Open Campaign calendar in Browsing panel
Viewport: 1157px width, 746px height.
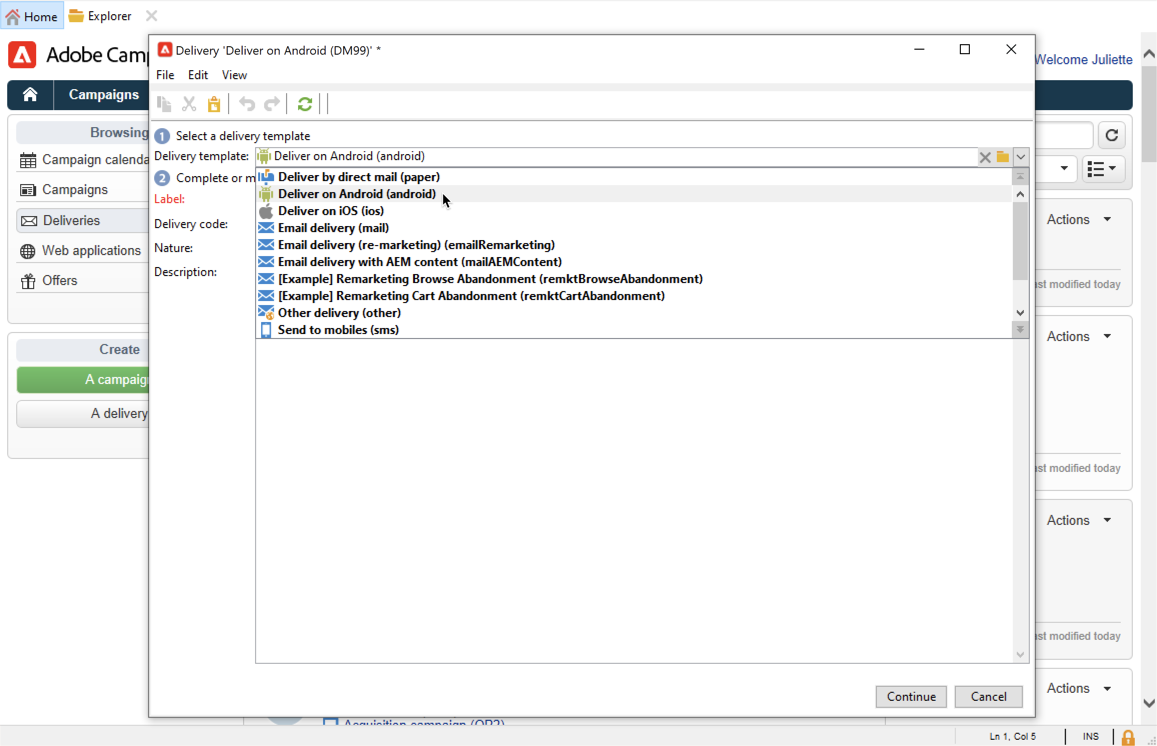pos(84,160)
